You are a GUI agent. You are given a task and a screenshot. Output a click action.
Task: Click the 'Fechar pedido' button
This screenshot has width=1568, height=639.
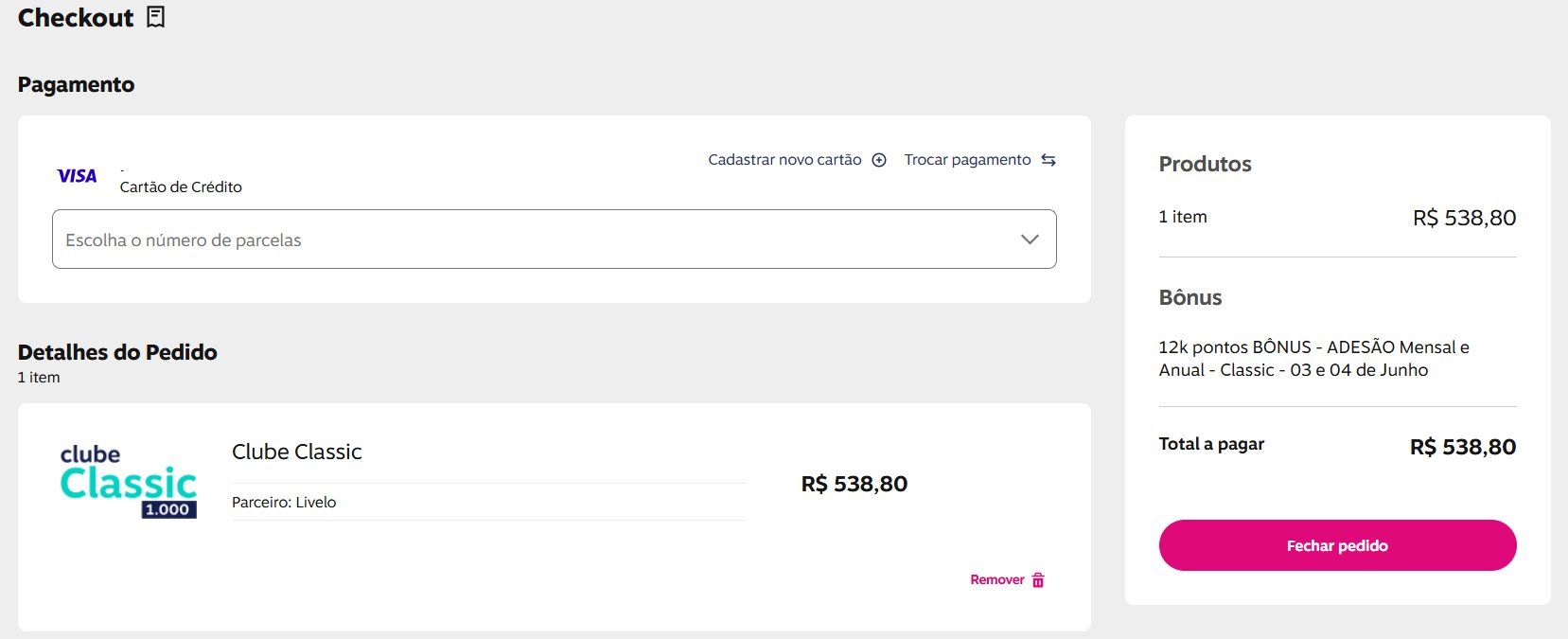pos(1337,545)
